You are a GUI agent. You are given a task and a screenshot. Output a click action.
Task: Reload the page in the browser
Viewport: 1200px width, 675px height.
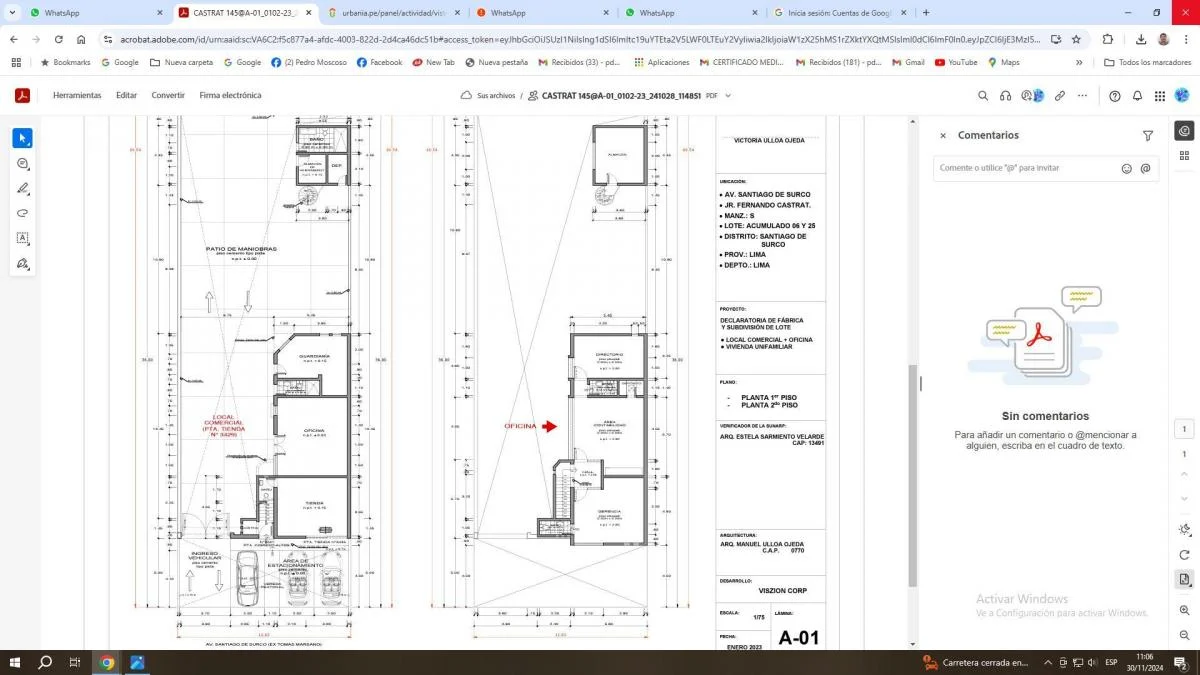click(58, 39)
